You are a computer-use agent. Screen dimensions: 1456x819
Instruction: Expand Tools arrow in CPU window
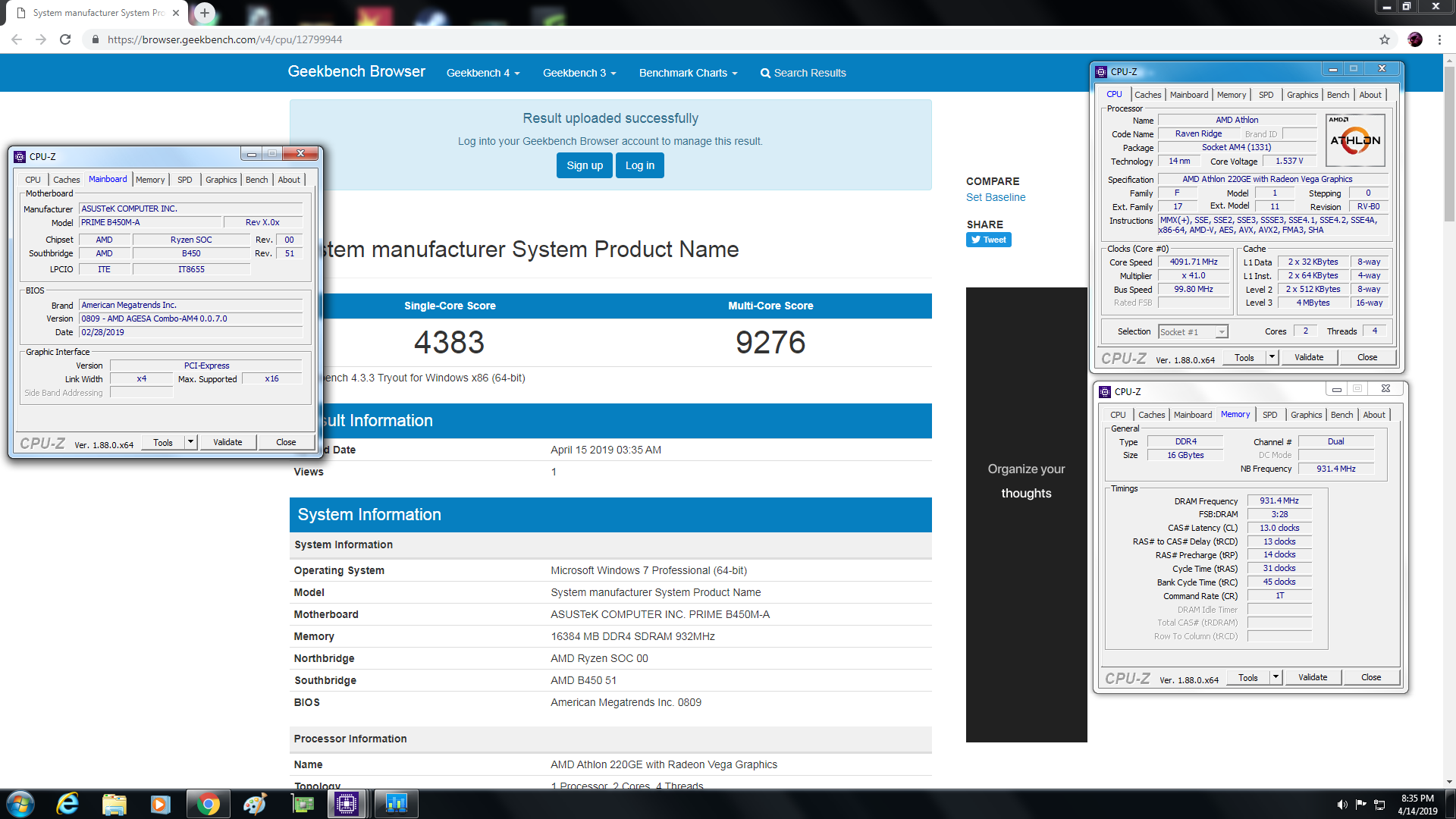[1272, 357]
